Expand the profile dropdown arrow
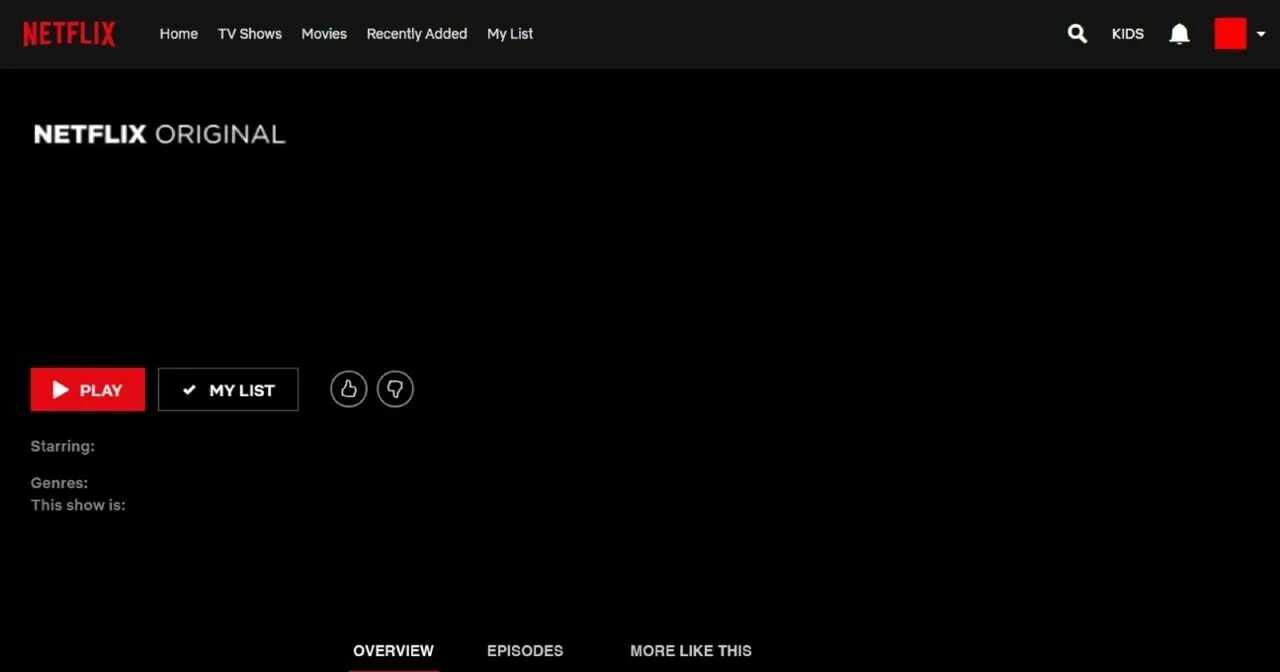The width and height of the screenshot is (1280, 672). tap(1261, 34)
